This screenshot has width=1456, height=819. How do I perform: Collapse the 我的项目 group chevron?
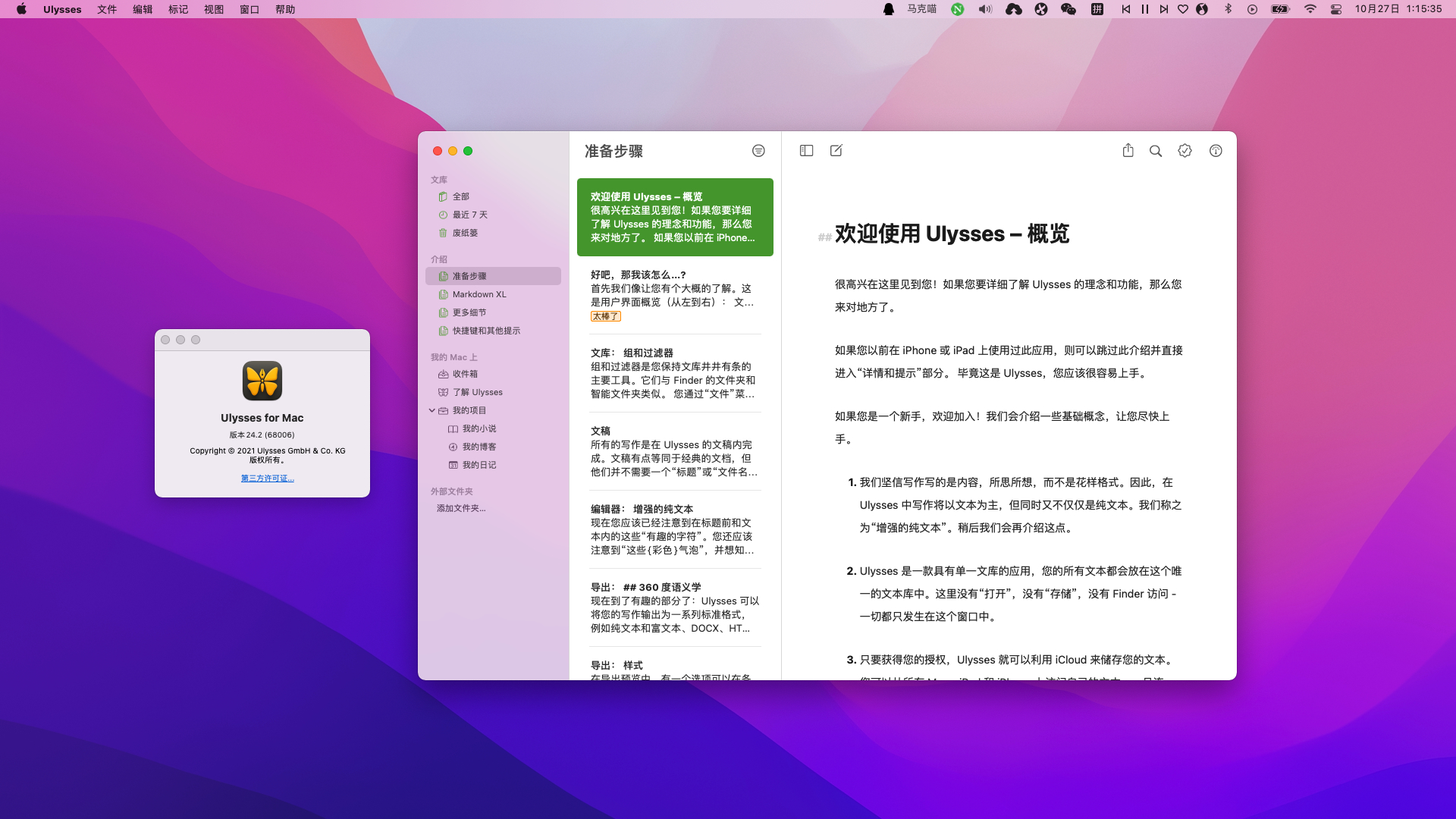click(432, 410)
